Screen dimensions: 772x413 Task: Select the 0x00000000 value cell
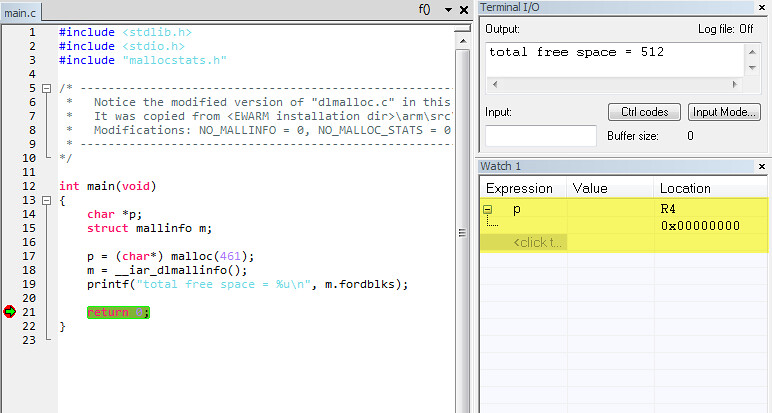coord(700,226)
